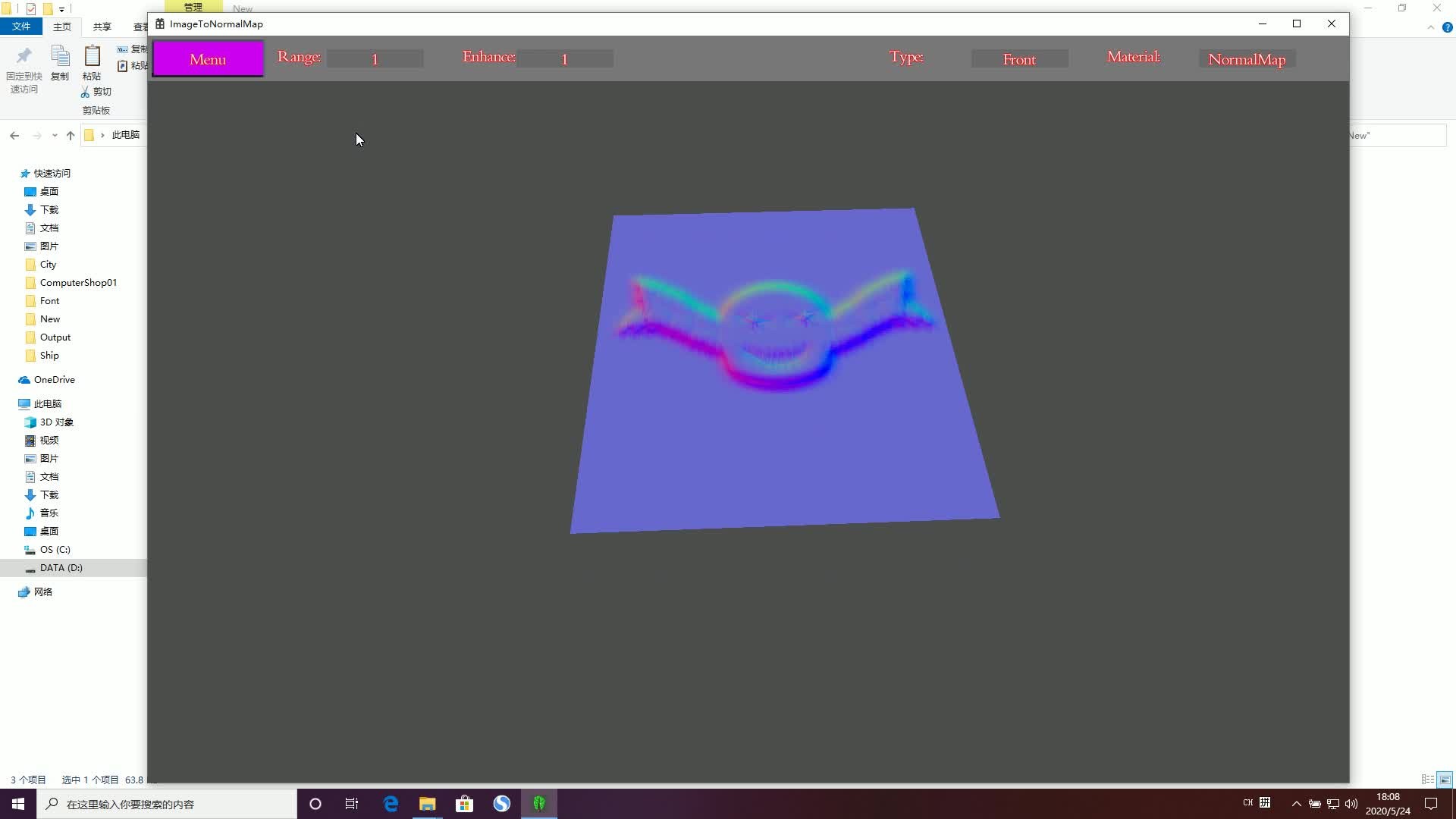1456x819 pixels.
Task: Open OneDrive in navigation pane
Action: tap(54, 380)
